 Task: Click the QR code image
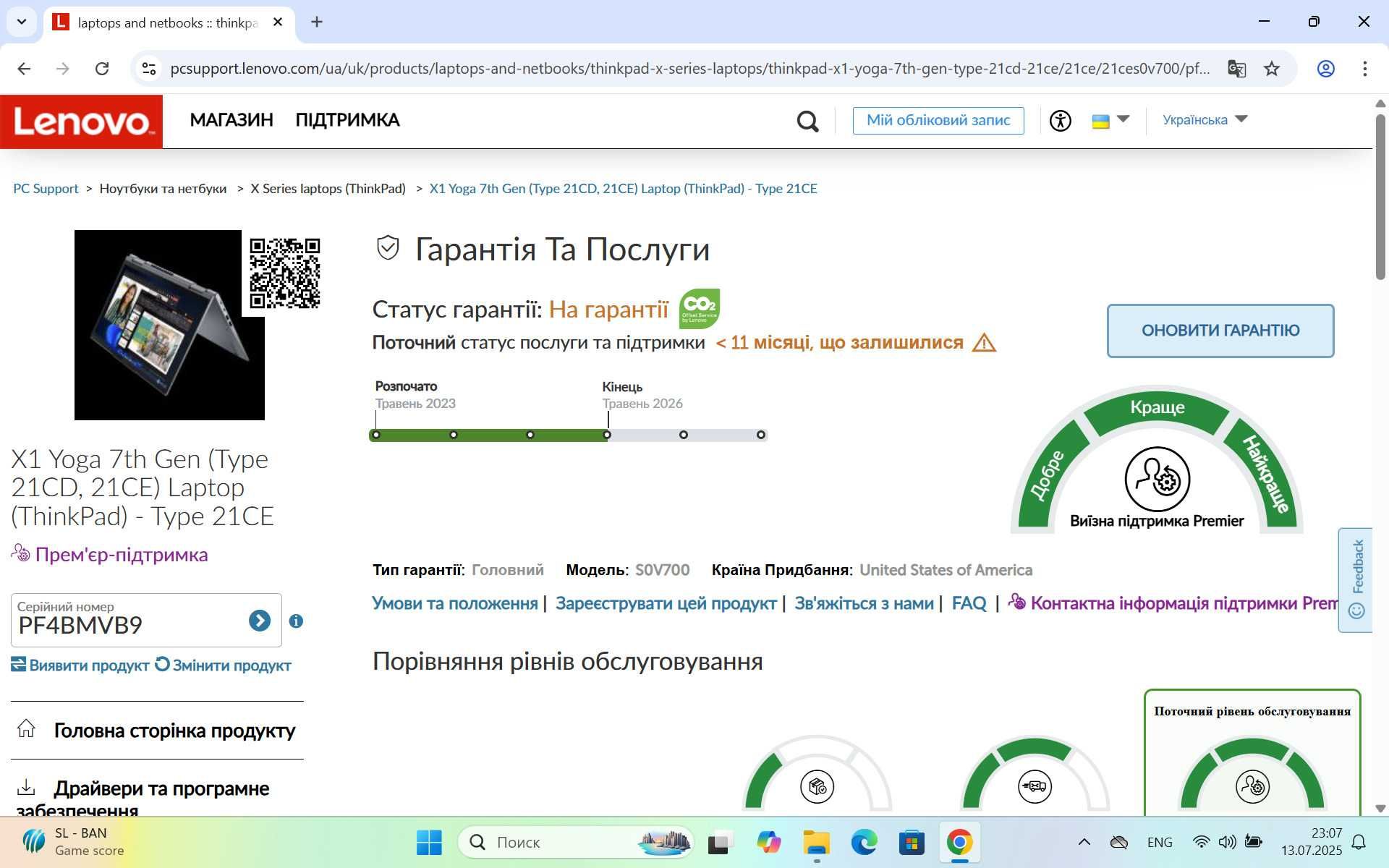tap(285, 273)
